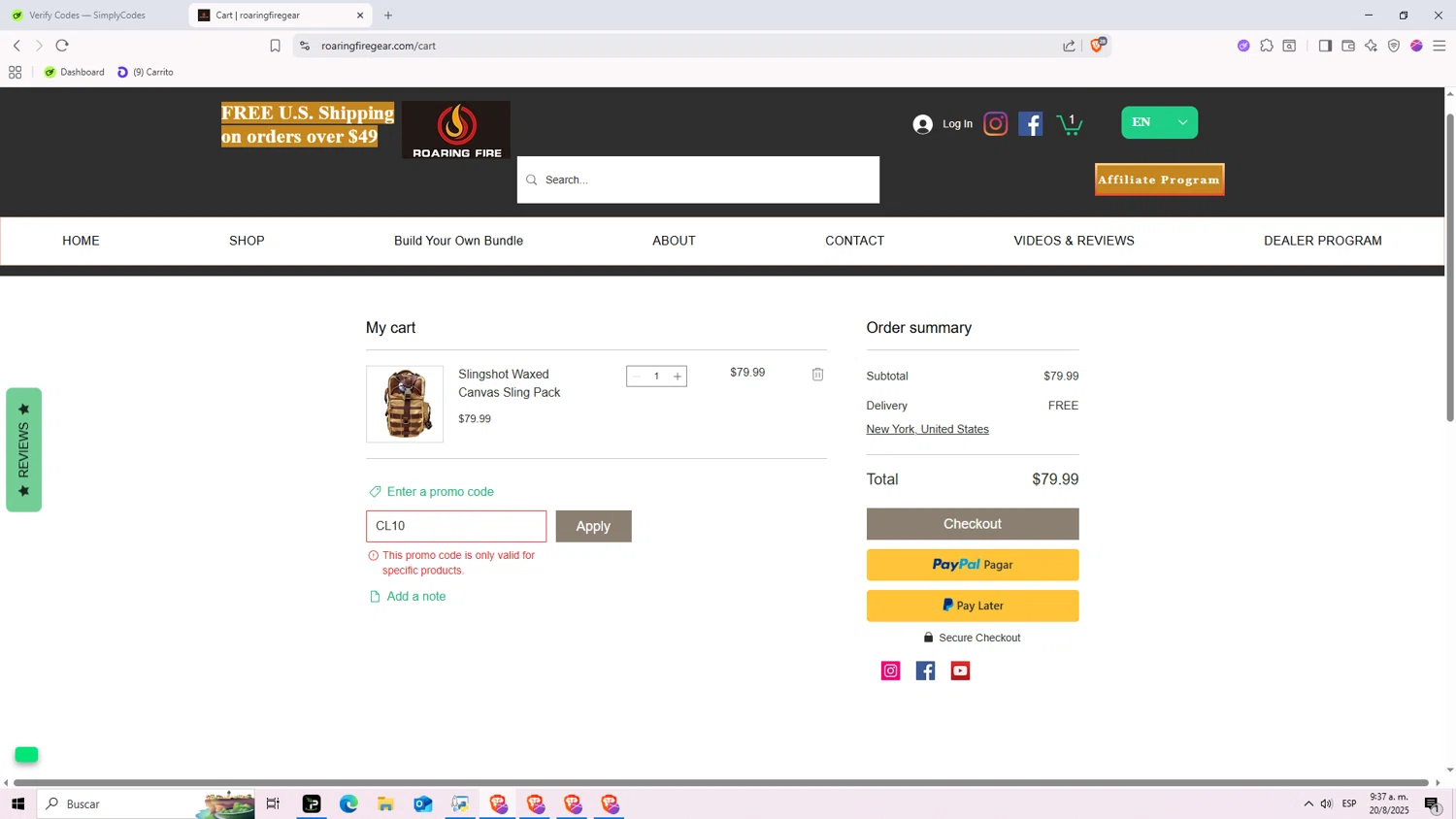Open Task View in taskbar

274,803
